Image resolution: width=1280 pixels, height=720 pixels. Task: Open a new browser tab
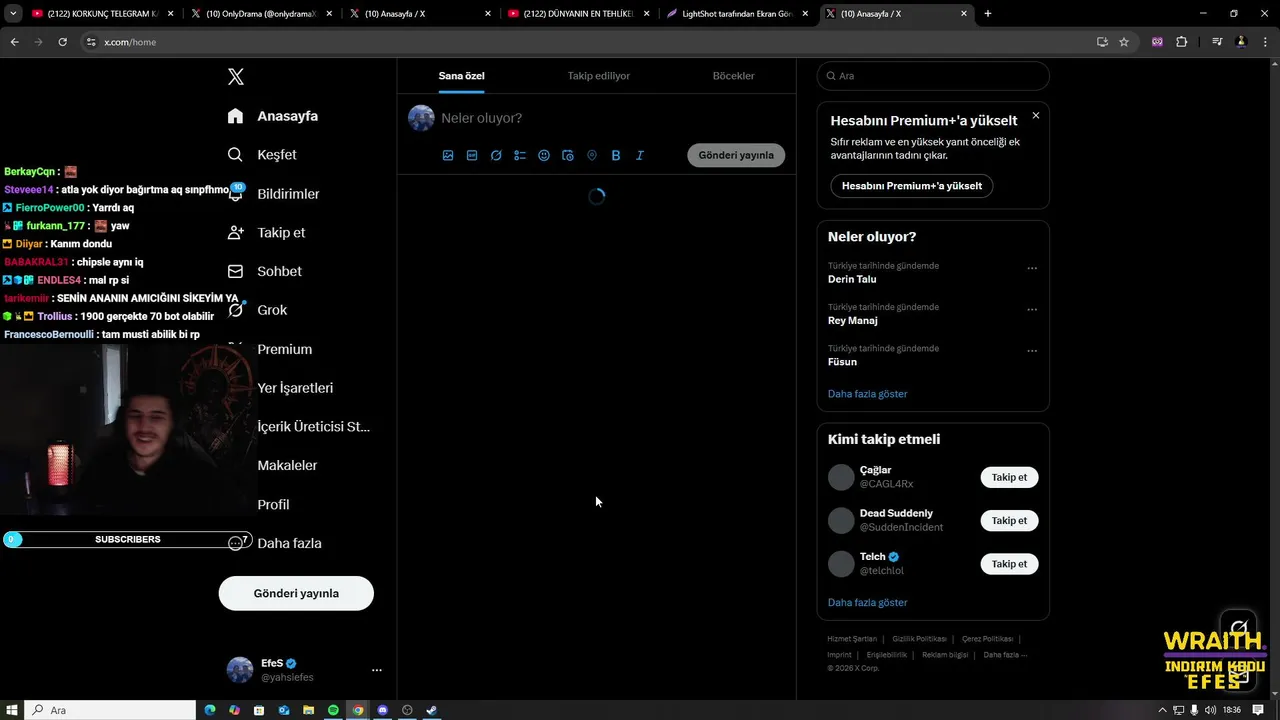point(988,14)
